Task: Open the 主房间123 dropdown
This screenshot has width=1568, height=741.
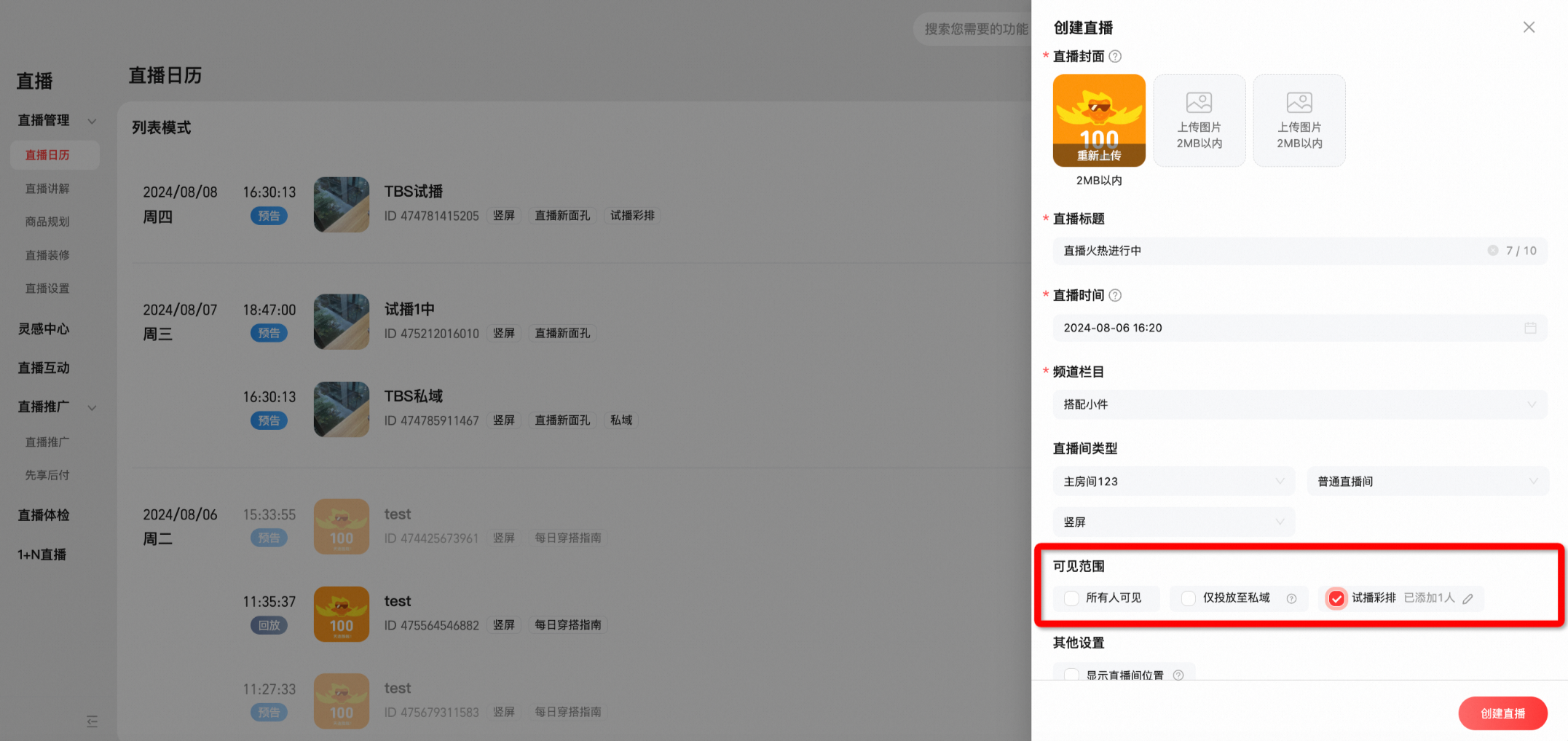Action: pyautogui.click(x=1174, y=481)
